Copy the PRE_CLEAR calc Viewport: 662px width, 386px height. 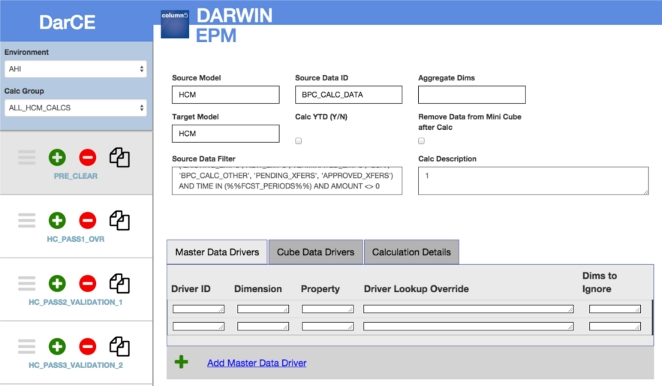[x=119, y=158]
